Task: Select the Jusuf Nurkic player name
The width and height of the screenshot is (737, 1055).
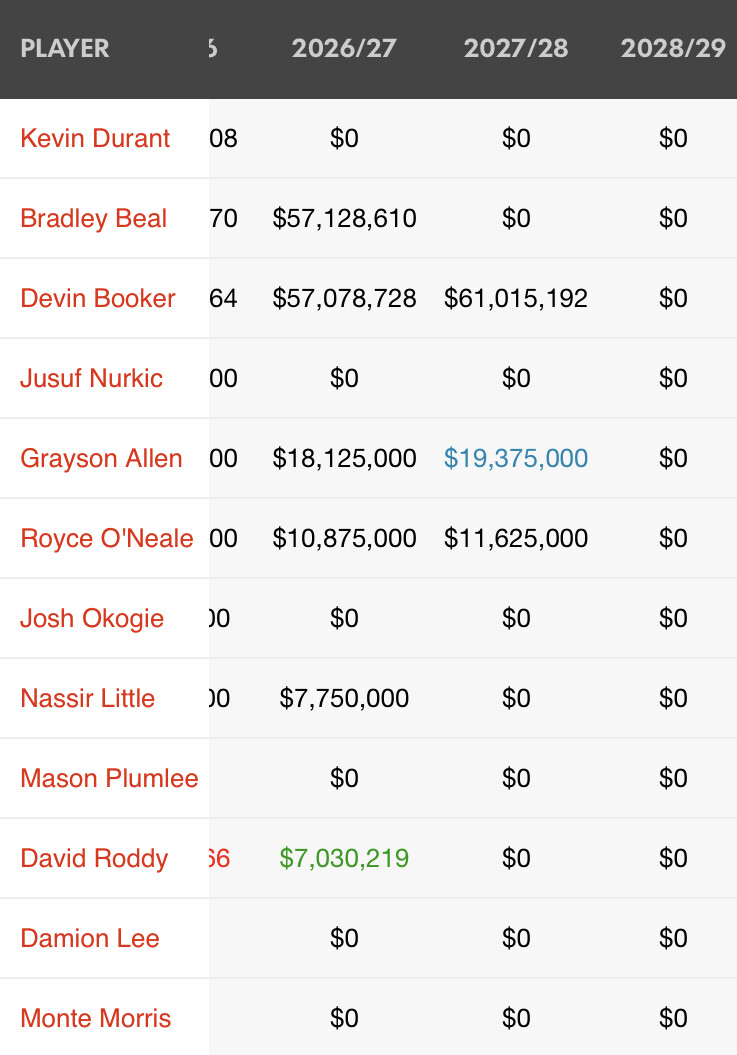Action: click(91, 378)
